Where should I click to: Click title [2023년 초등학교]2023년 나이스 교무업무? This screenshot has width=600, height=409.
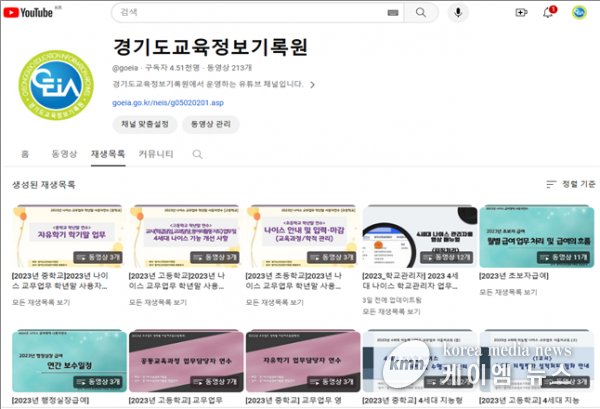tap(294, 281)
